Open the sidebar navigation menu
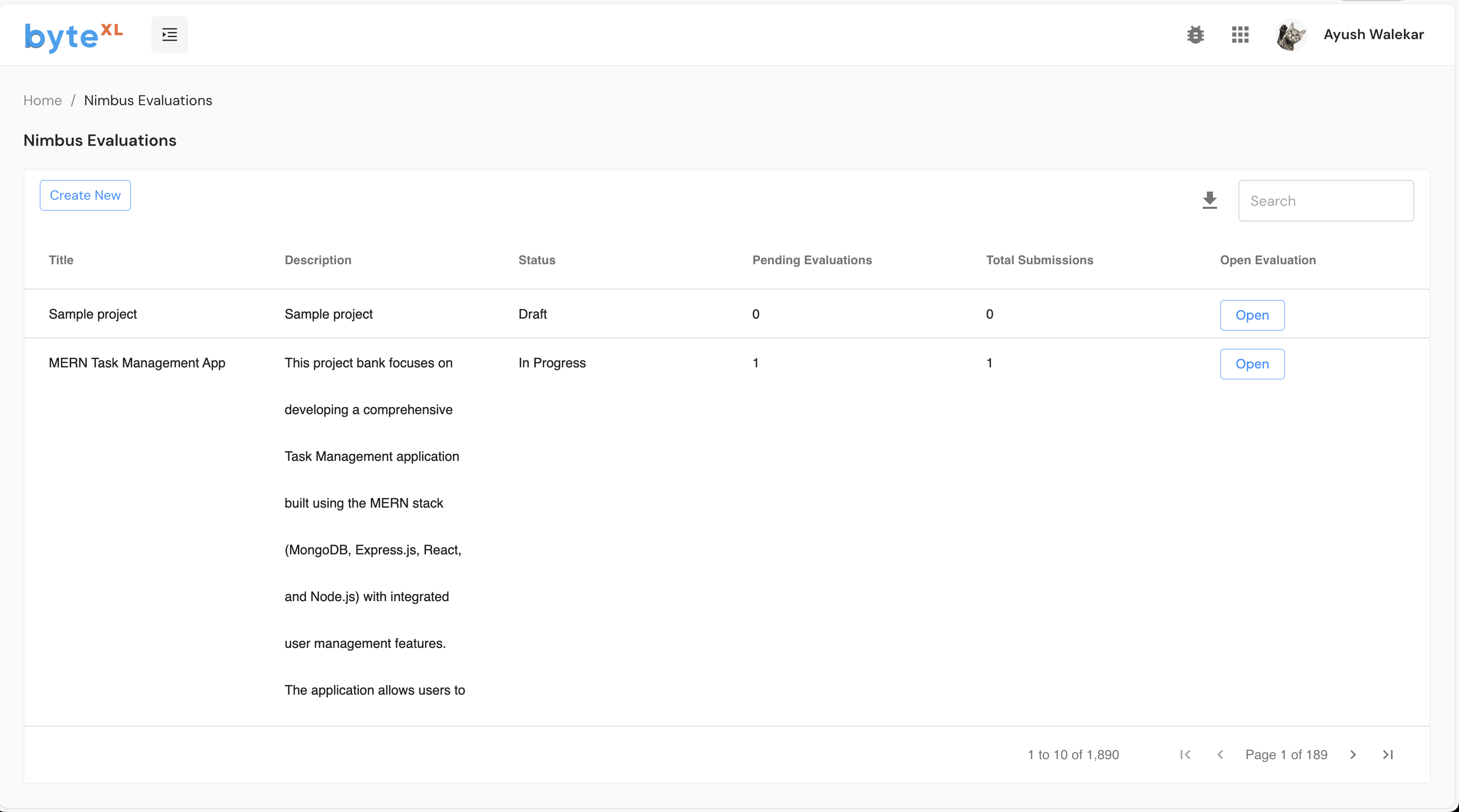This screenshot has height=812, width=1459. pyautogui.click(x=169, y=34)
